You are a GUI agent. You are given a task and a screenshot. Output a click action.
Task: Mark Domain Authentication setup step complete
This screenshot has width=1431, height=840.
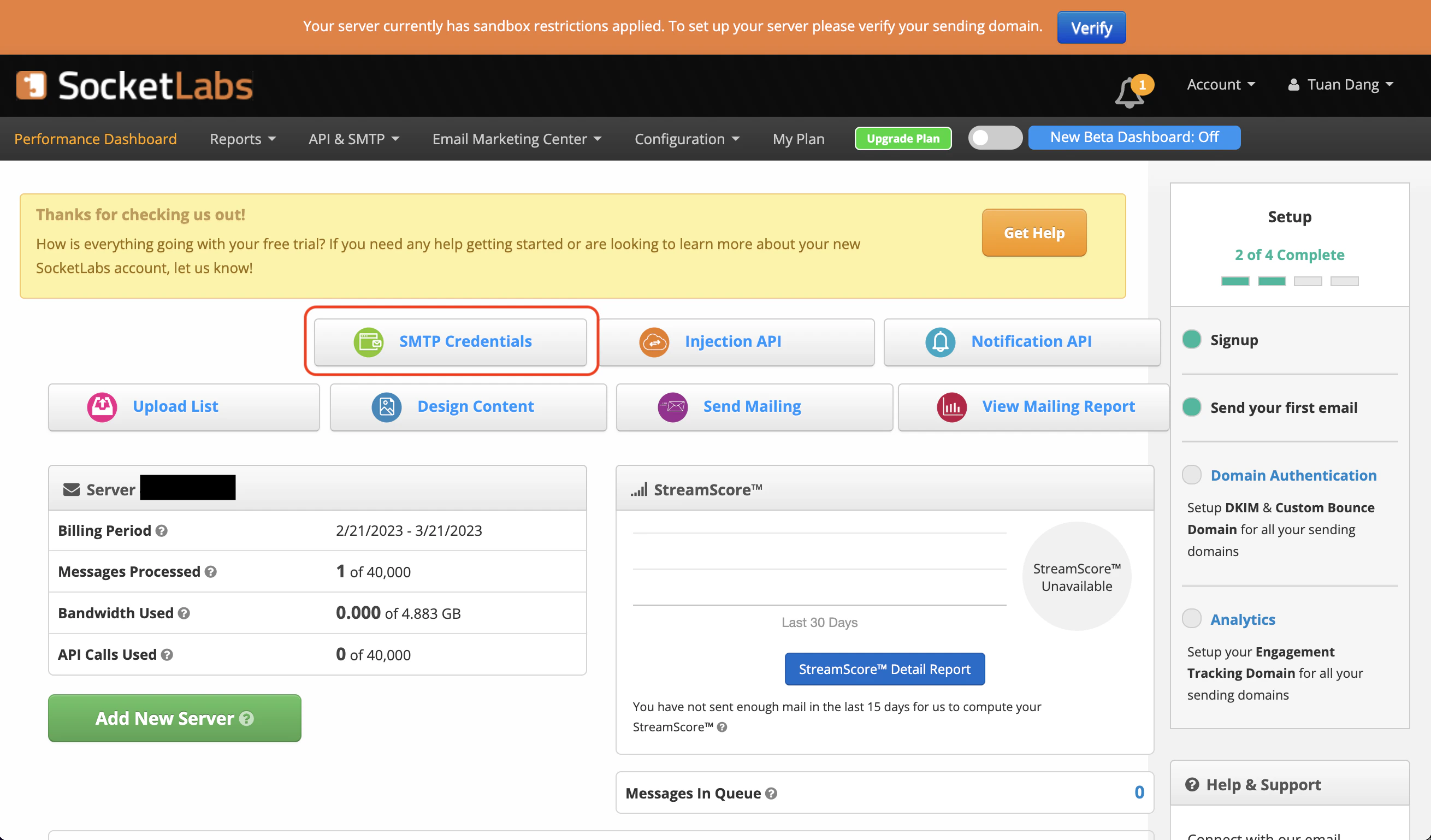pyautogui.click(x=1191, y=475)
